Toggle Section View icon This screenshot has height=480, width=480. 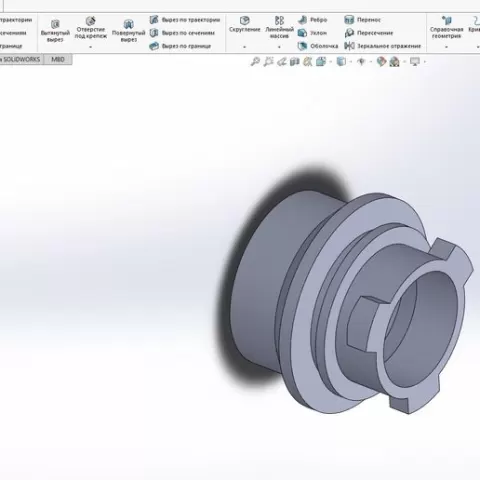[x=295, y=62]
